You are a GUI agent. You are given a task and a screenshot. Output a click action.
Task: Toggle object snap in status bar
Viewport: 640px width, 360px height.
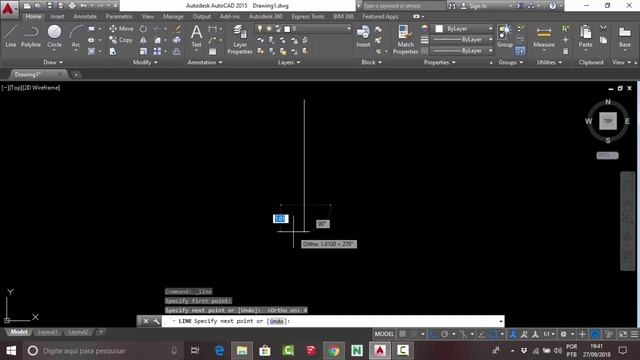(493, 334)
